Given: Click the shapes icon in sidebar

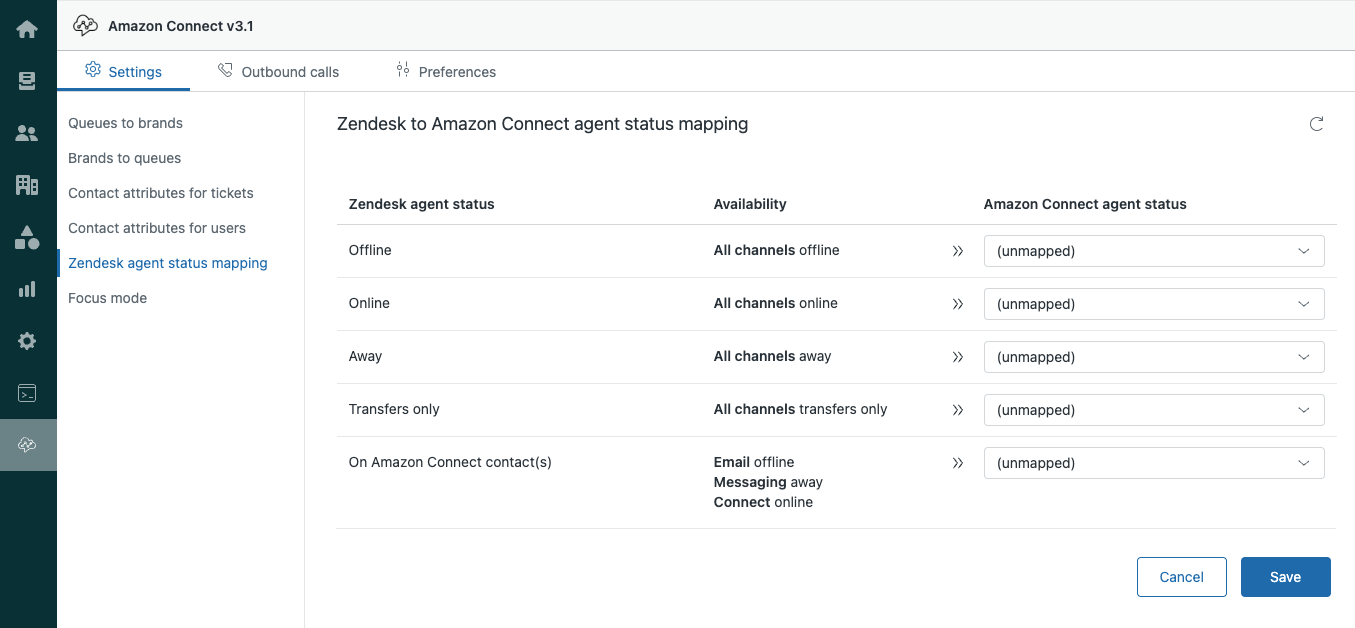Looking at the screenshot, I should pos(27,237).
